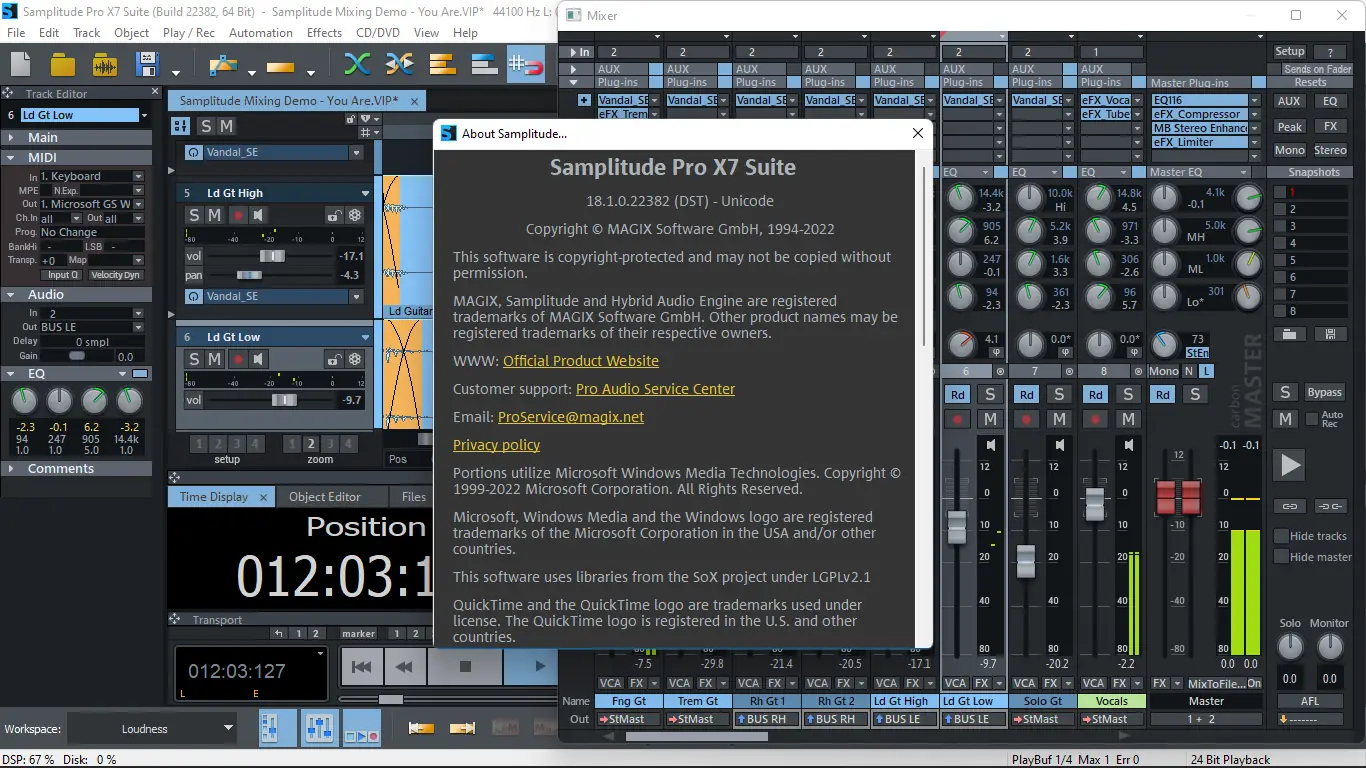
Task: Click the ProService@magix.net email link
Action: [x=571, y=417]
